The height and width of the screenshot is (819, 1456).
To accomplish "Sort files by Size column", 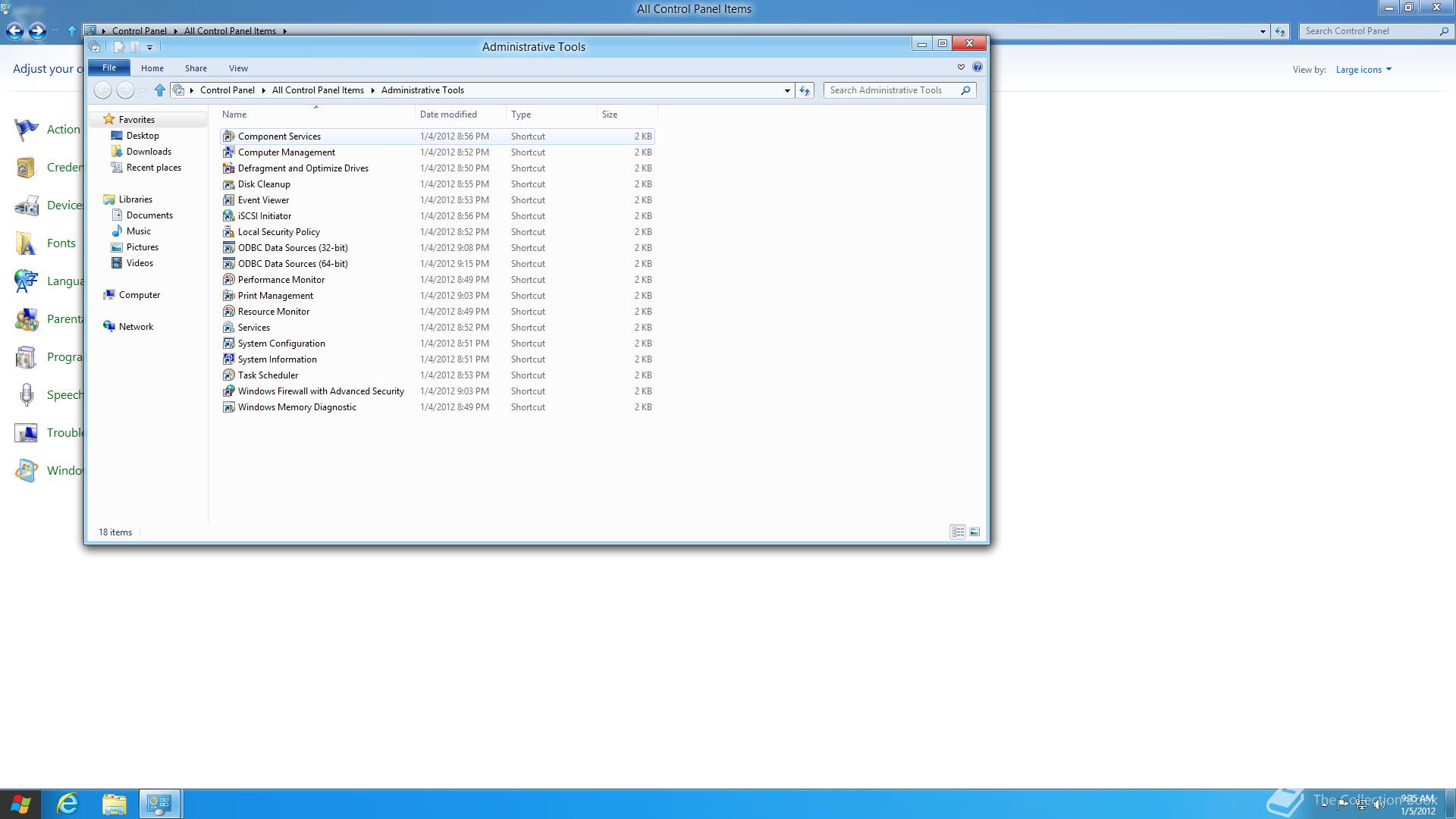I will click(627, 115).
